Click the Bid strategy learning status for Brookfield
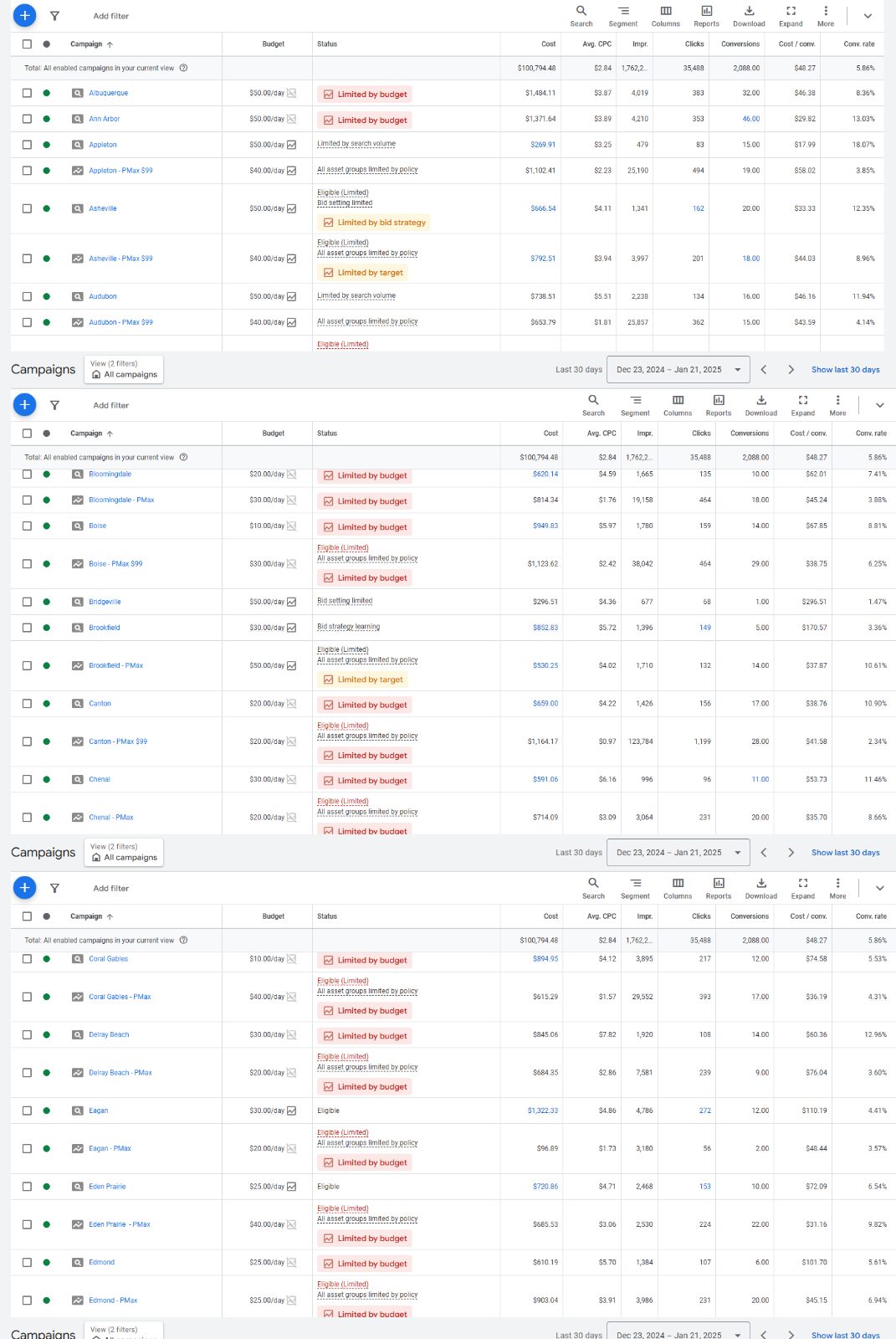Screen dimensions: 896x1339 coord(348,627)
